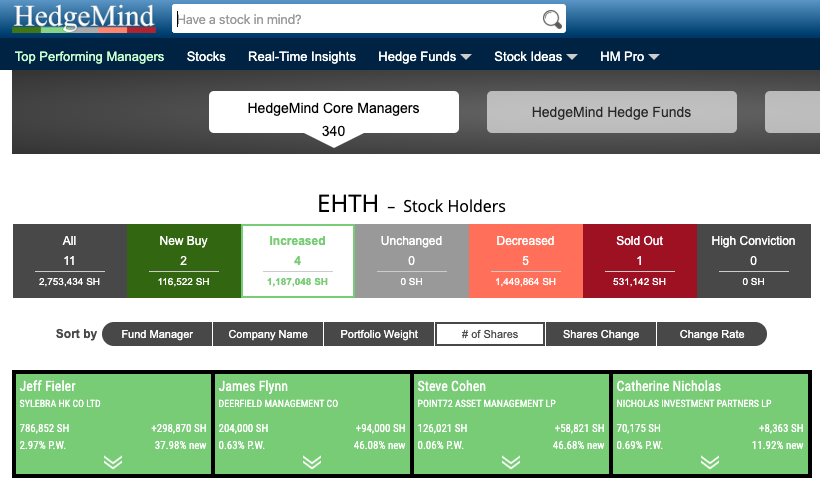Select HedgeMind Core Managers tab
The height and width of the screenshot is (496, 820).
[x=334, y=112]
